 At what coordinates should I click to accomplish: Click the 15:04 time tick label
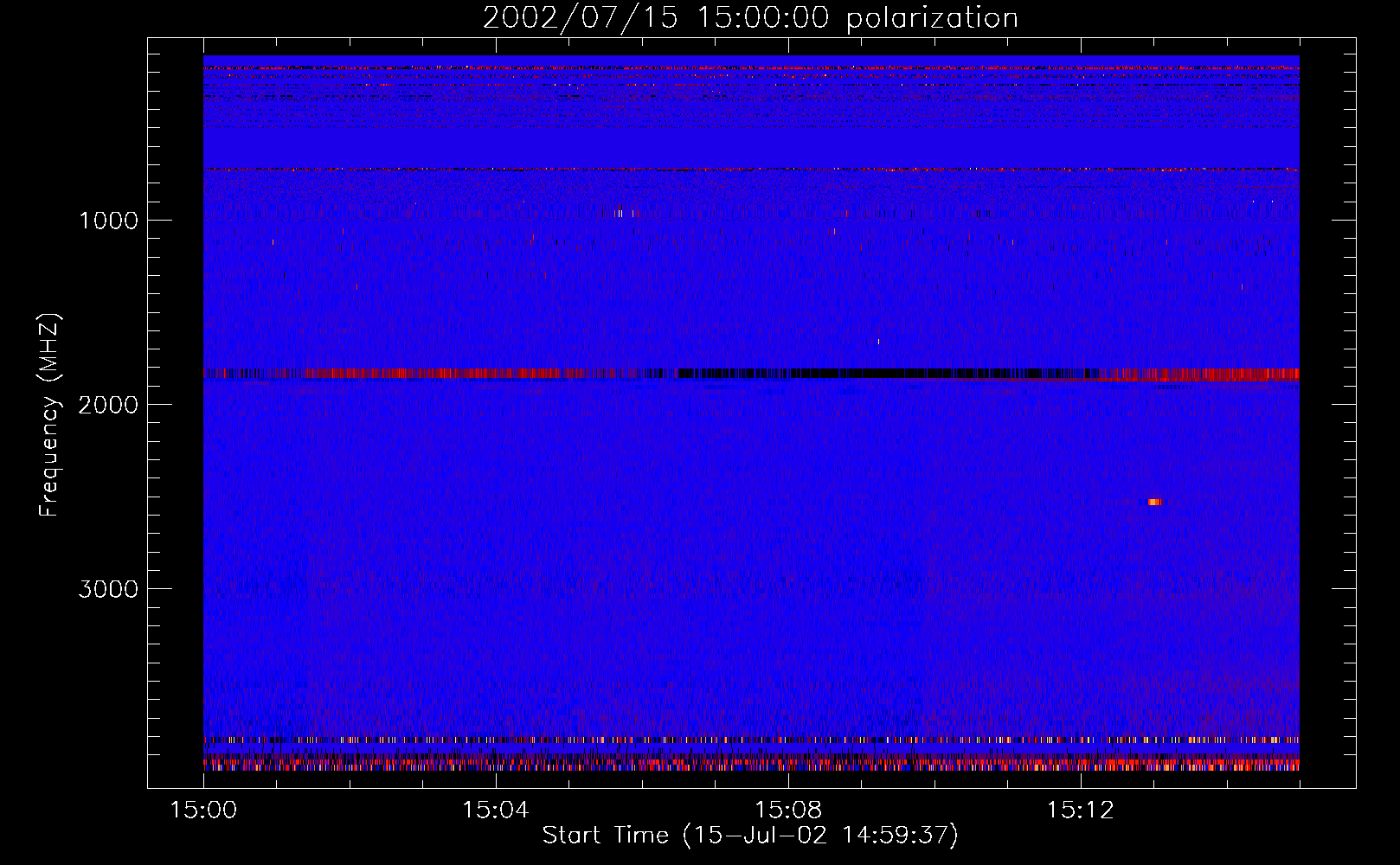(496, 810)
